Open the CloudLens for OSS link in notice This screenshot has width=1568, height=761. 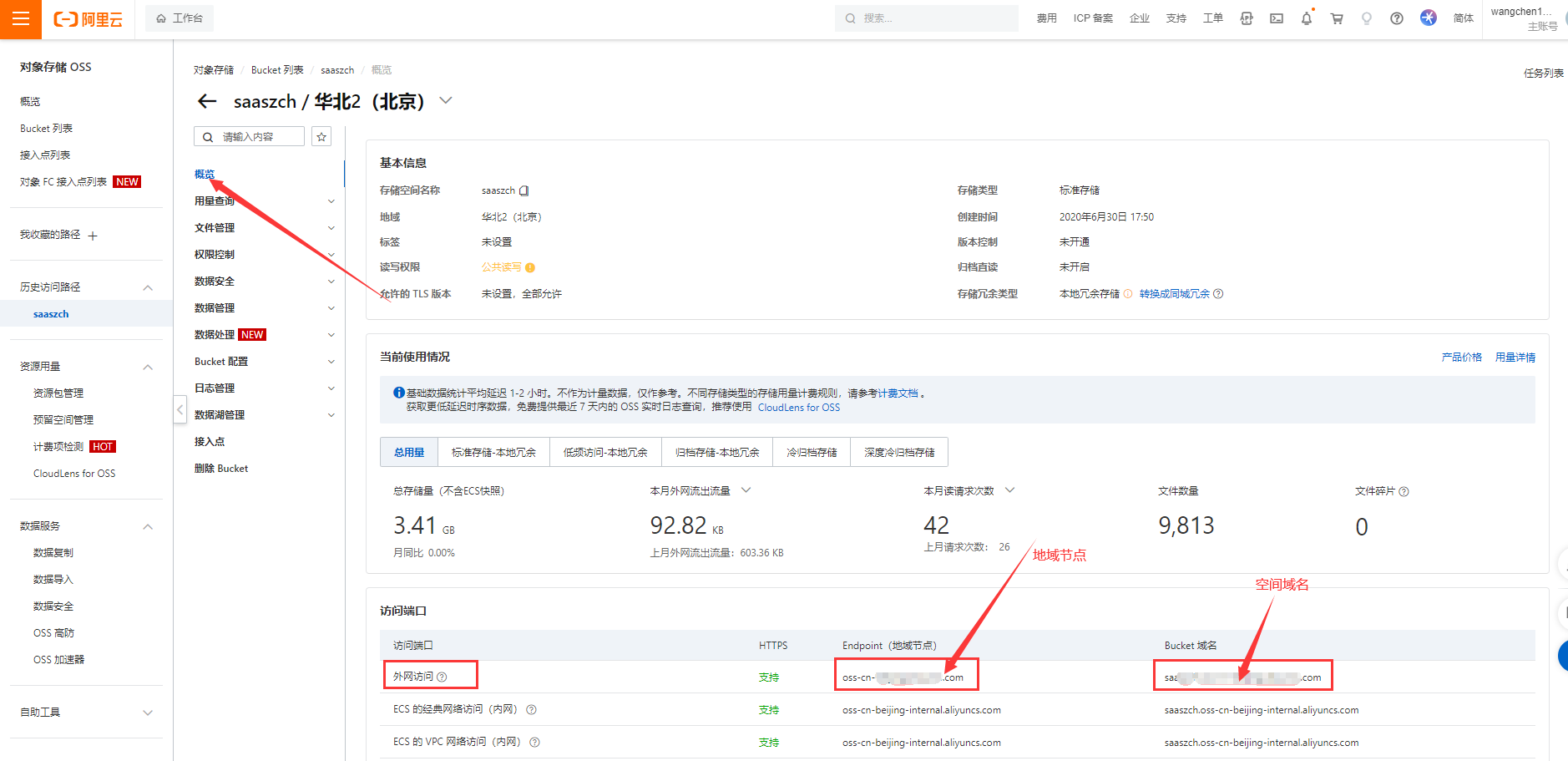click(798, 408)
